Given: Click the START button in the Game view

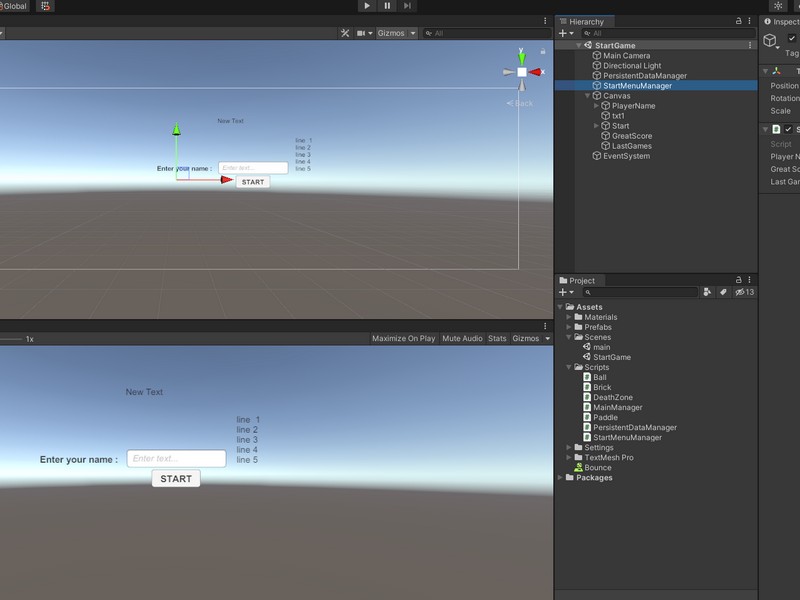Looking at the screenshot, I should [175, 478].
